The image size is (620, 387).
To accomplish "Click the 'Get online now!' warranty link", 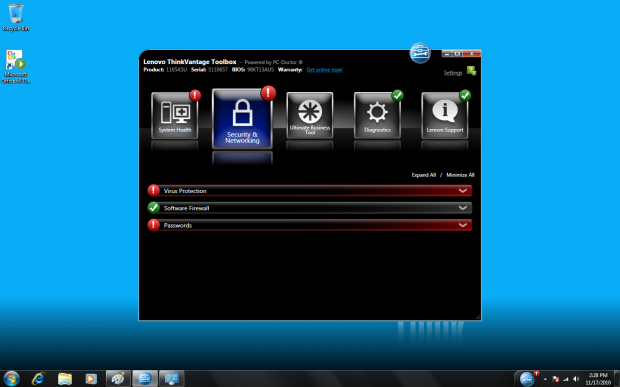I will click(x=324, y=70).
